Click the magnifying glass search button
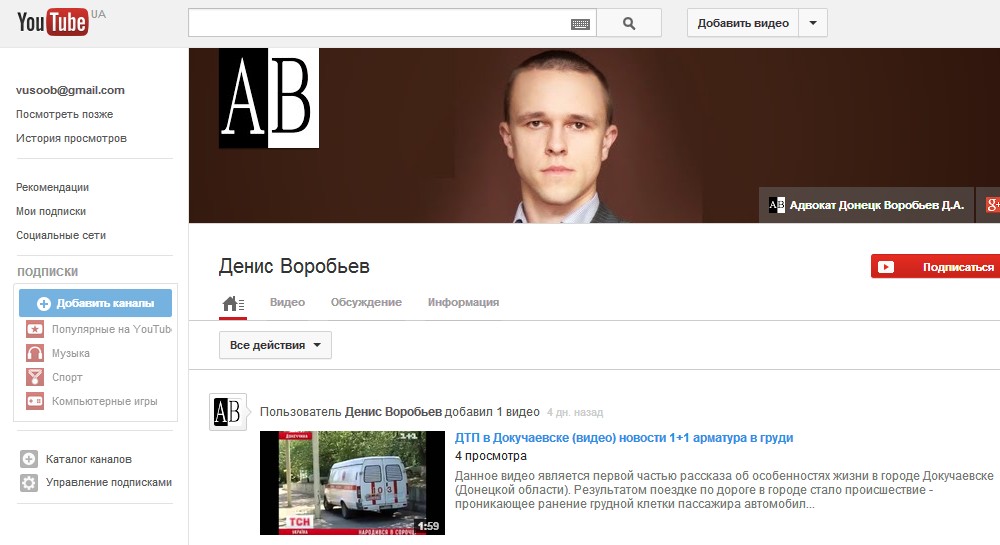The image size is (1000, 545). 629,24
